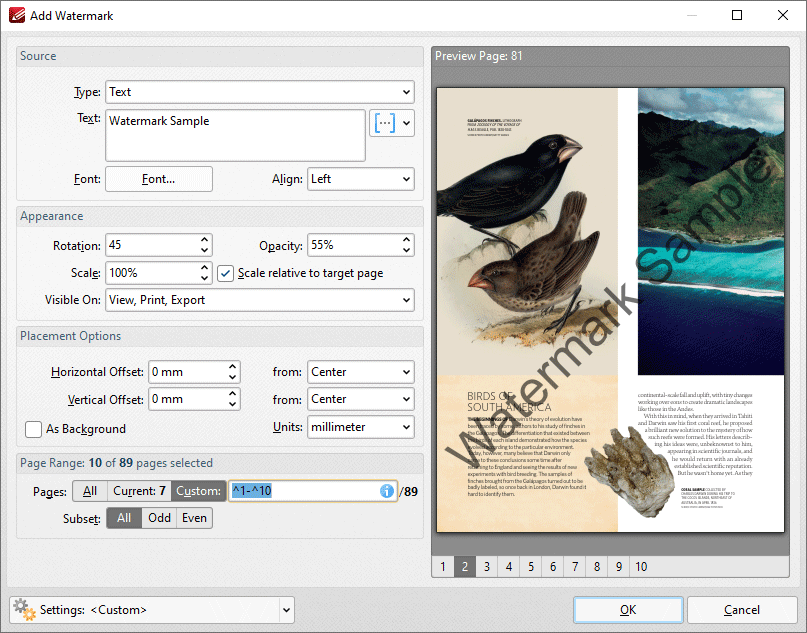Click the Scale value field
The width and height of the screenshot is (807, 633).
[x=152, y=273]
